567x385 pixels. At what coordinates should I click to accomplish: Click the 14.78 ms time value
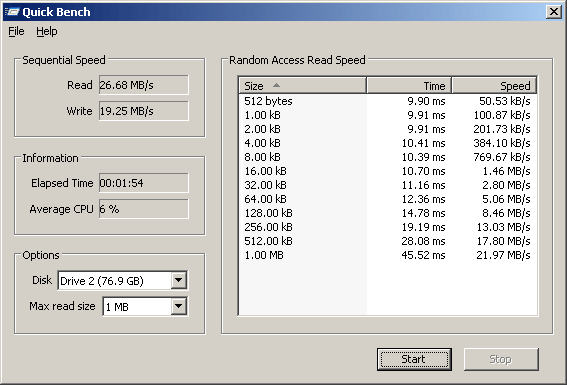tap(423, 213)
